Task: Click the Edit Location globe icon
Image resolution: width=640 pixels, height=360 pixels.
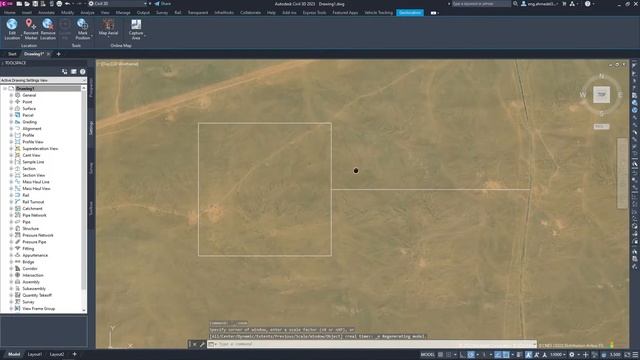Action: pos(12,25)
